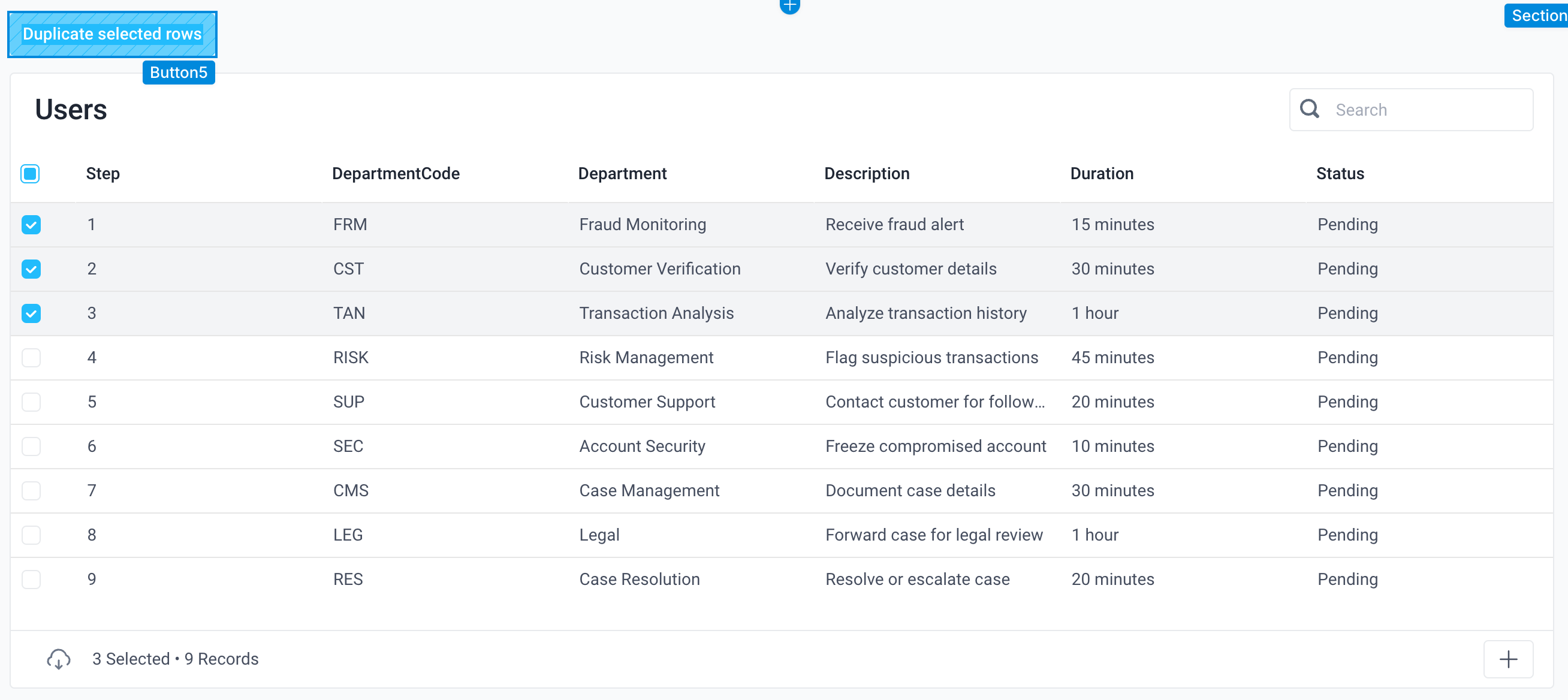
Task: Click the 'Case Management' cell
Action: (649, 491)
